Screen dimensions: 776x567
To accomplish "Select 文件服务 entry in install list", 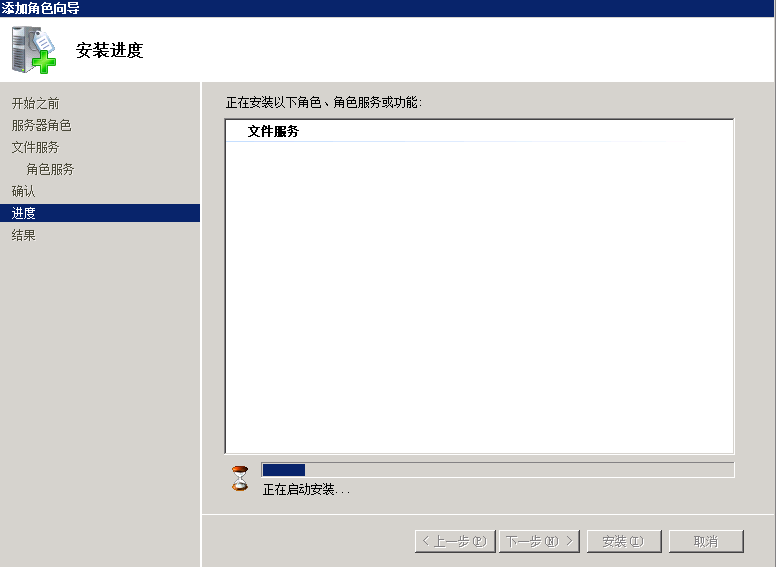I will 273,131.
